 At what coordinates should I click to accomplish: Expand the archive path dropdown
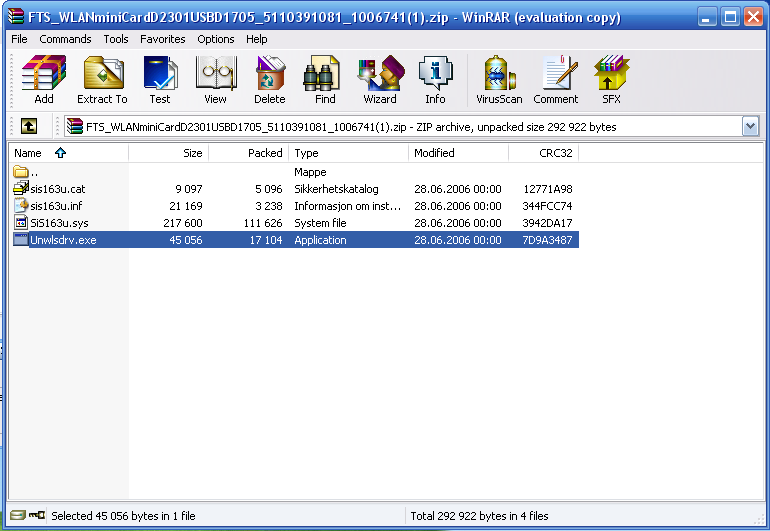750,126
